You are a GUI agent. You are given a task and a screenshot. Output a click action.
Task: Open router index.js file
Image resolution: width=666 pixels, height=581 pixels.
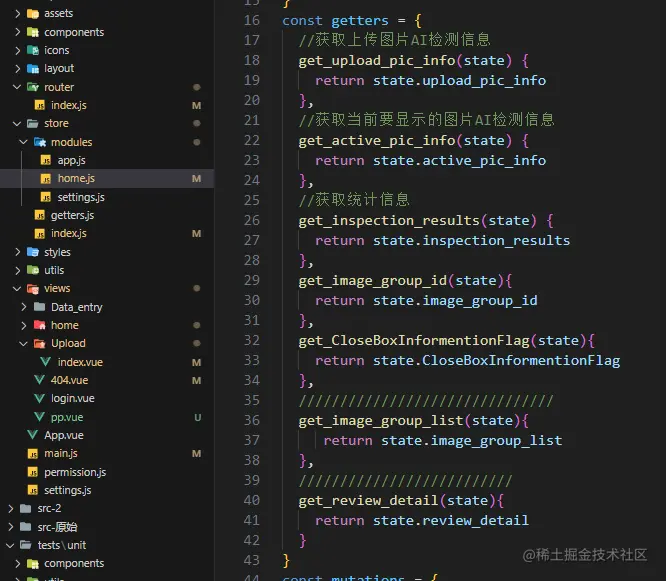[68, 105]
